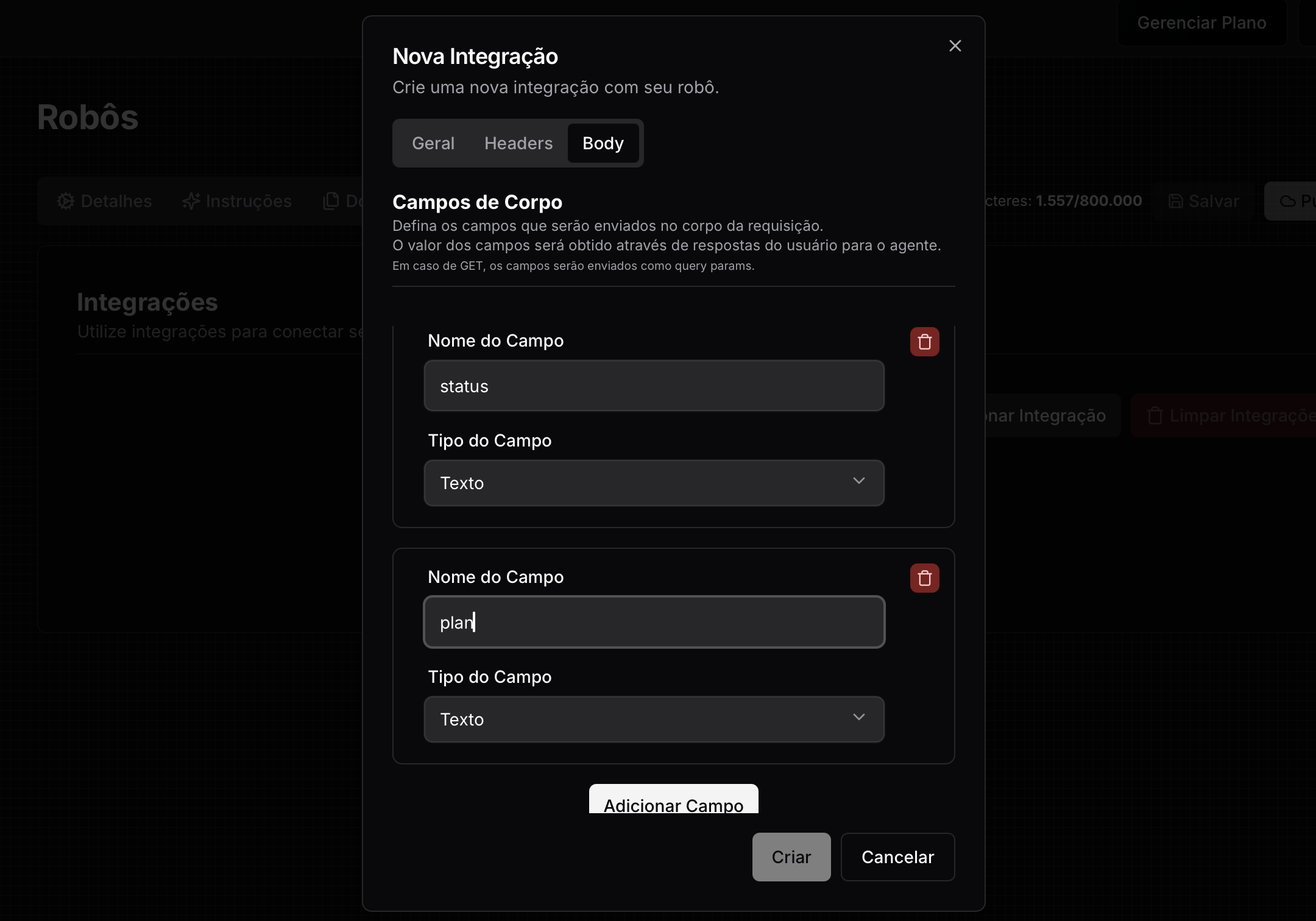Click the Limpar Integrações trash icon
The width and height of the screenshot is (1316, 921).
[1155, 415]
